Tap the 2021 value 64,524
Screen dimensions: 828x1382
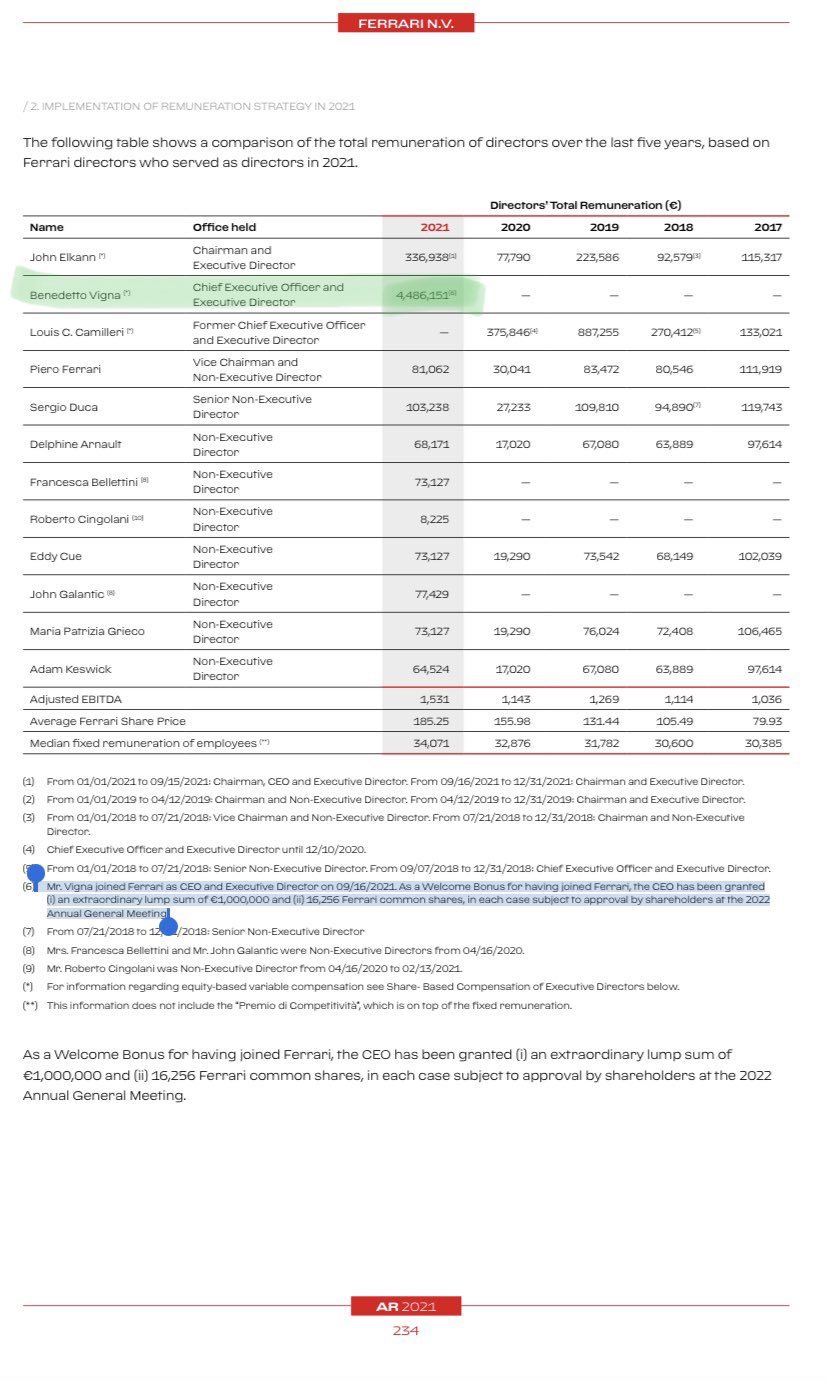pos(430,668)
